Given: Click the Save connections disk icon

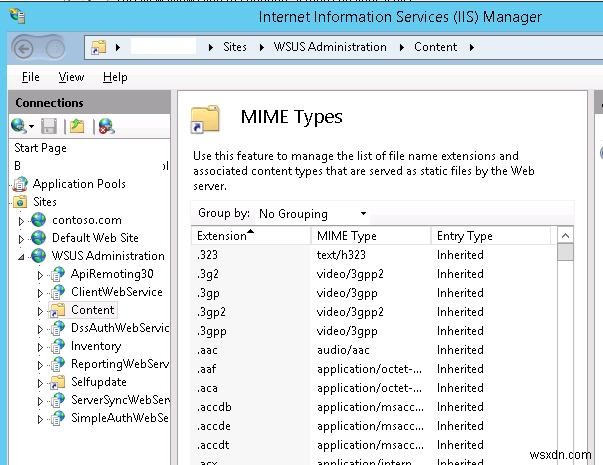Looking at the screenshot, I should coord(49,126).
